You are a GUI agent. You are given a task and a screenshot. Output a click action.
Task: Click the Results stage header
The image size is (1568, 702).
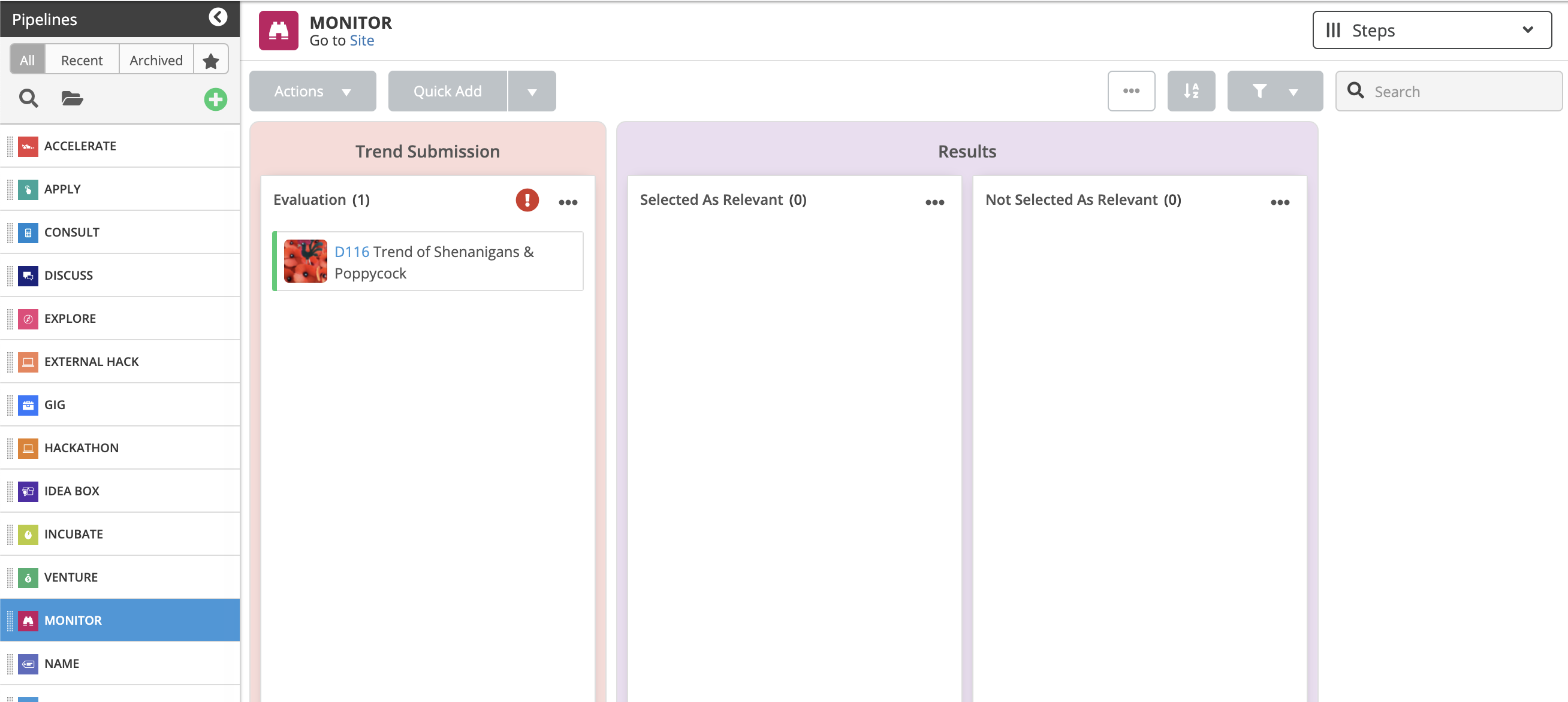pos(967,152)
